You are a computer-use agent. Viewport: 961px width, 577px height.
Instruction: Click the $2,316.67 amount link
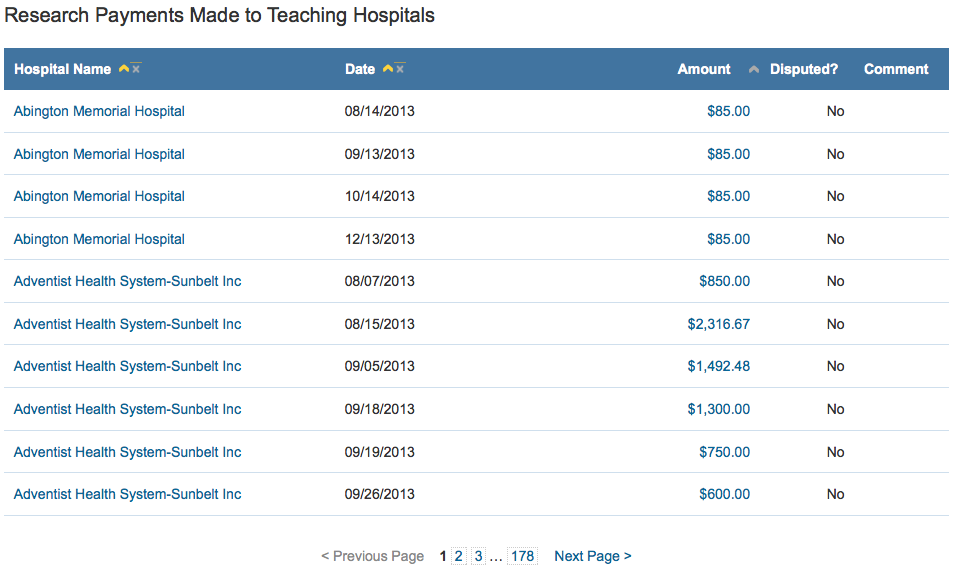coord(718,324)
